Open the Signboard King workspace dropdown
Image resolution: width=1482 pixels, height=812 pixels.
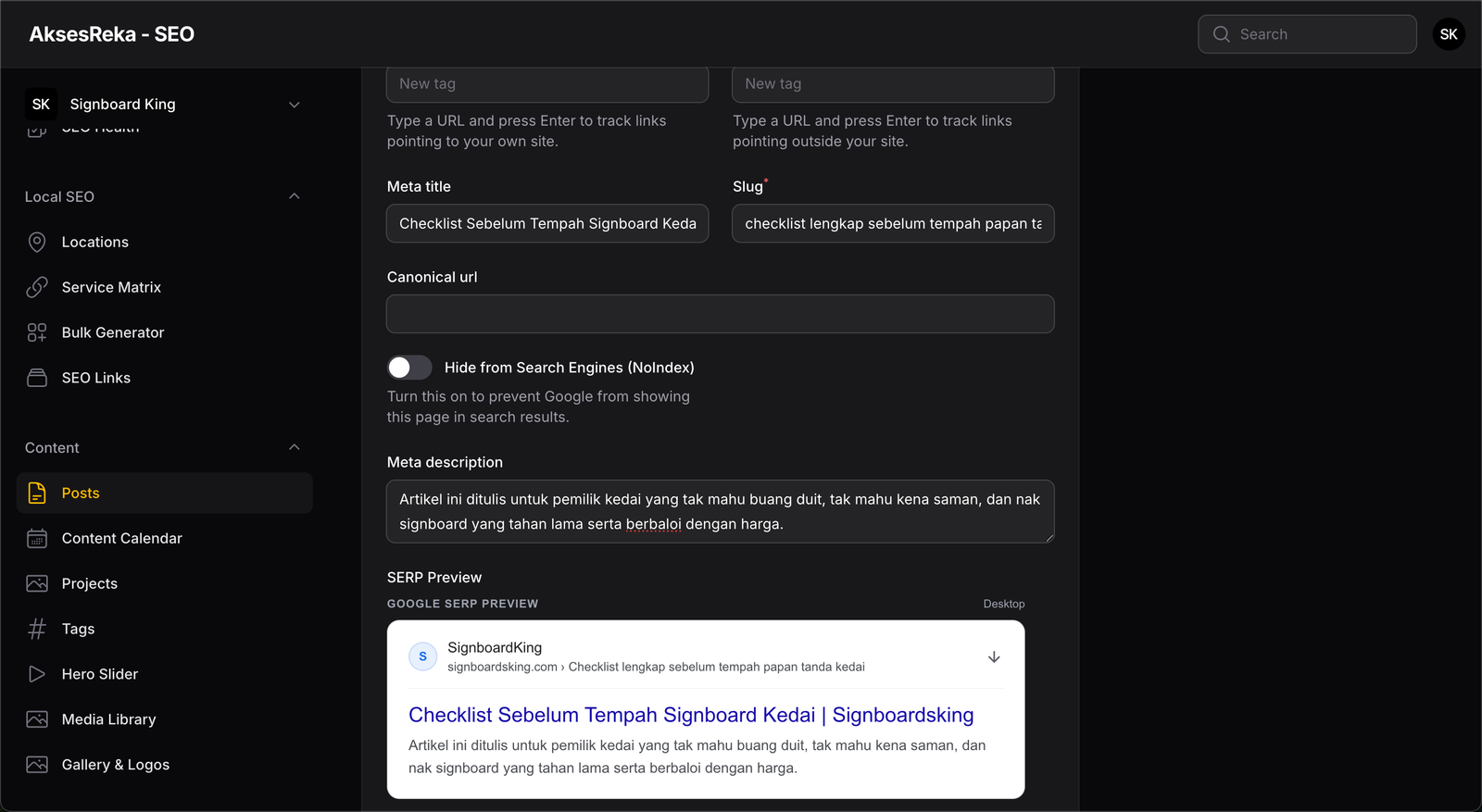[x=294, y=104]
